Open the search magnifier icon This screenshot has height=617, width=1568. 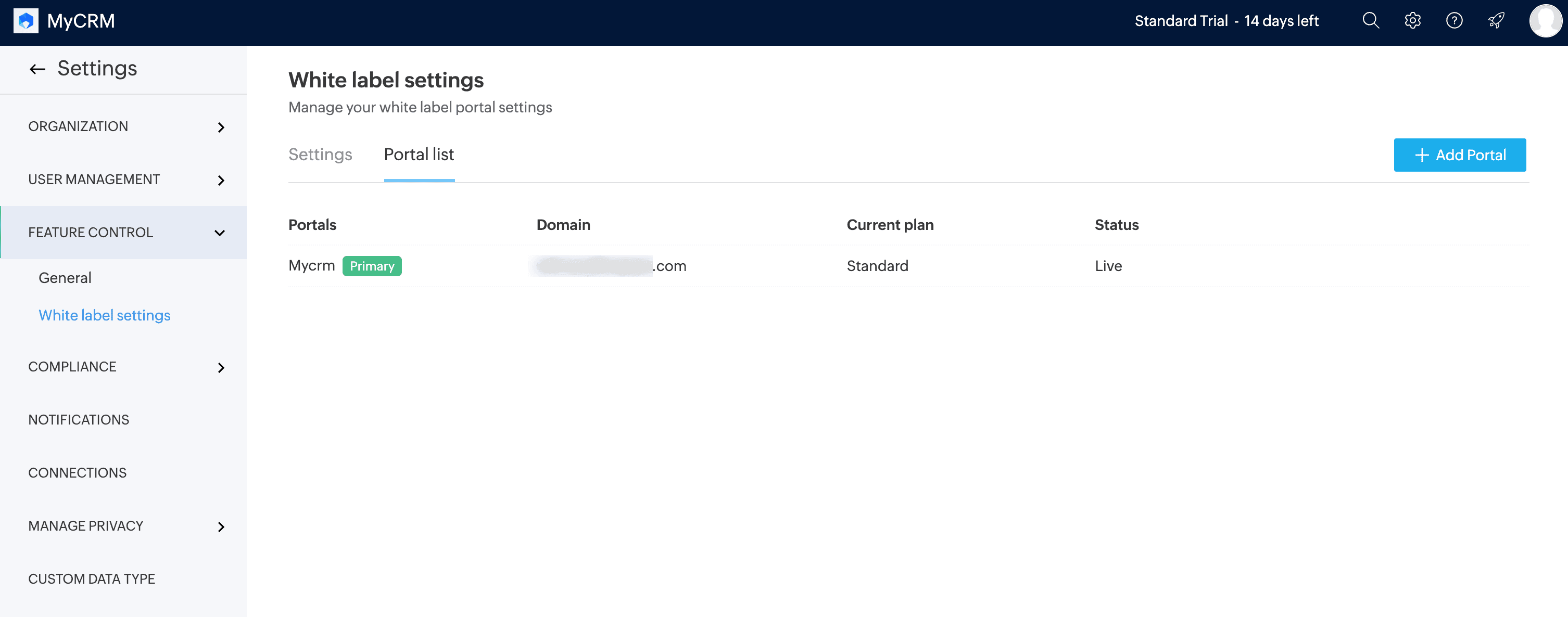pos(1370,21)
